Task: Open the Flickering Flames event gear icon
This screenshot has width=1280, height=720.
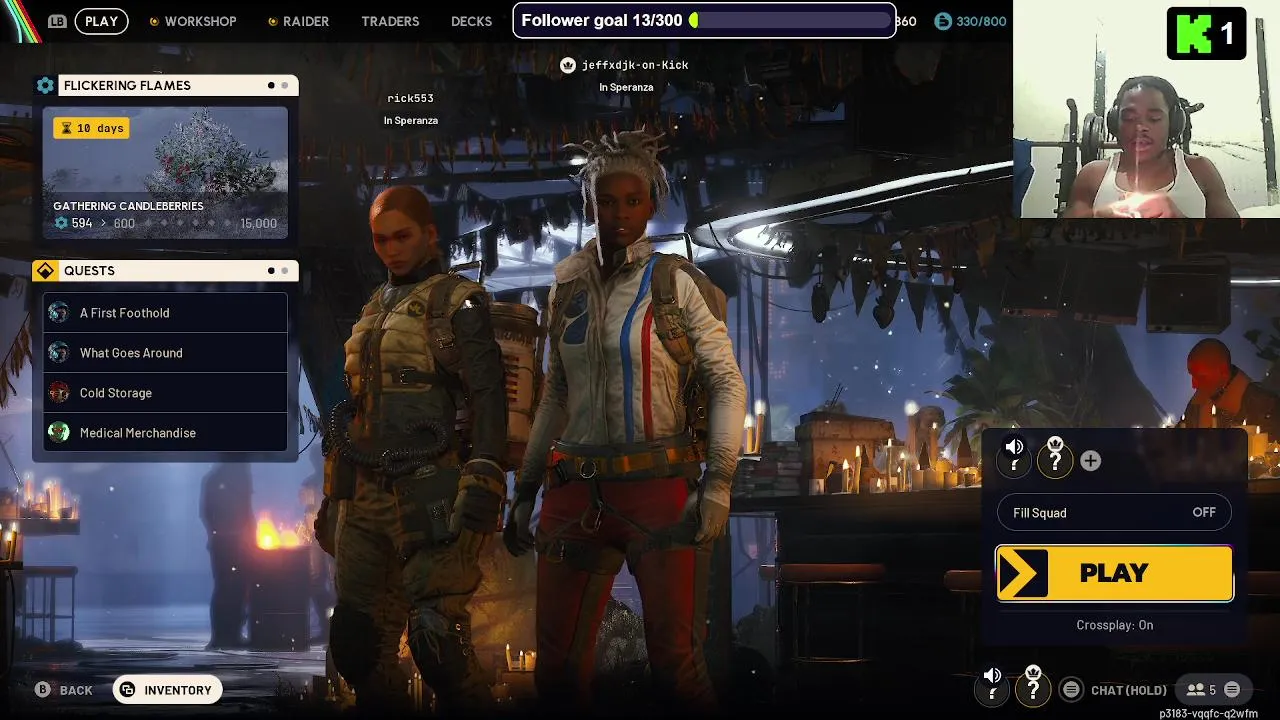Action: (x=45, y=86)
